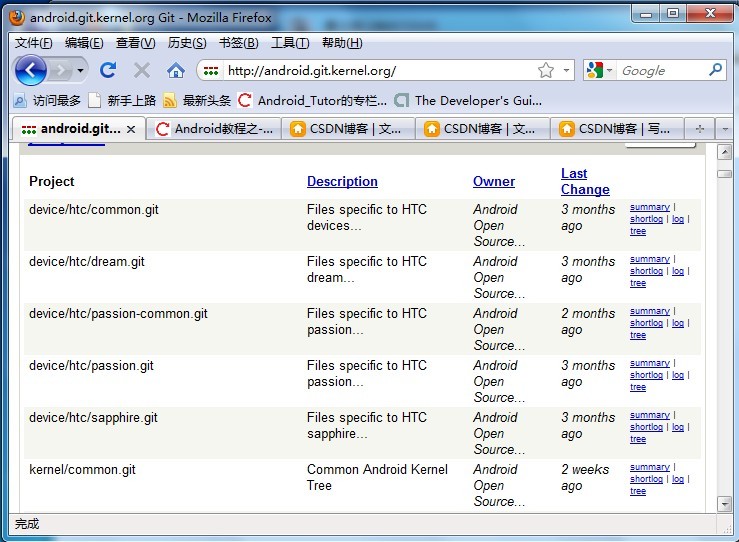The height and width of the screenshot is (542, 739).
Task: Reload the current page
Action: point(108,70)
